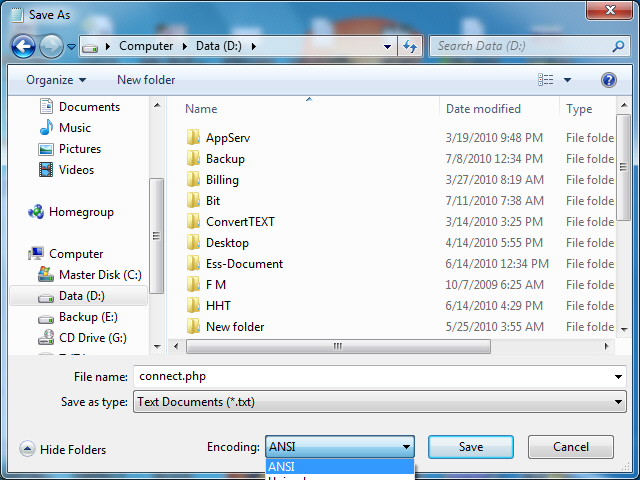Image resolution: width=640 pixels, height=480 pixels.
Task: Select Homegroup in the navigation pane
Action: (x=71, y=212)
